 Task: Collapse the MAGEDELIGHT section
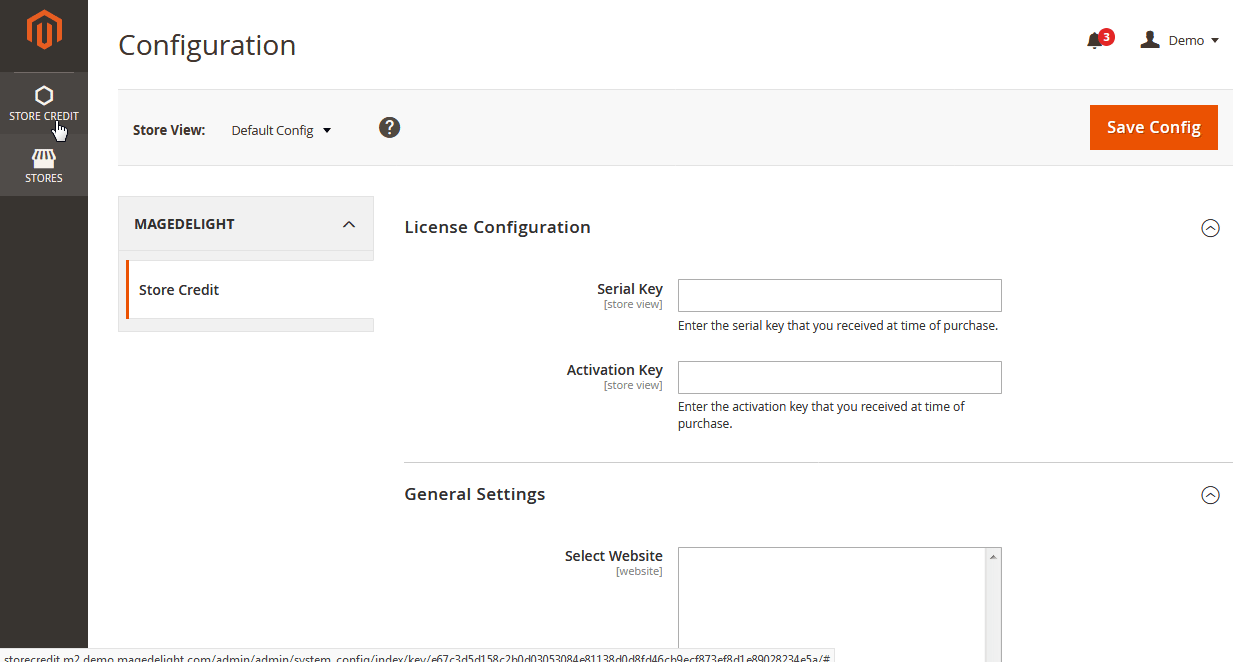(x=246, y=224)
